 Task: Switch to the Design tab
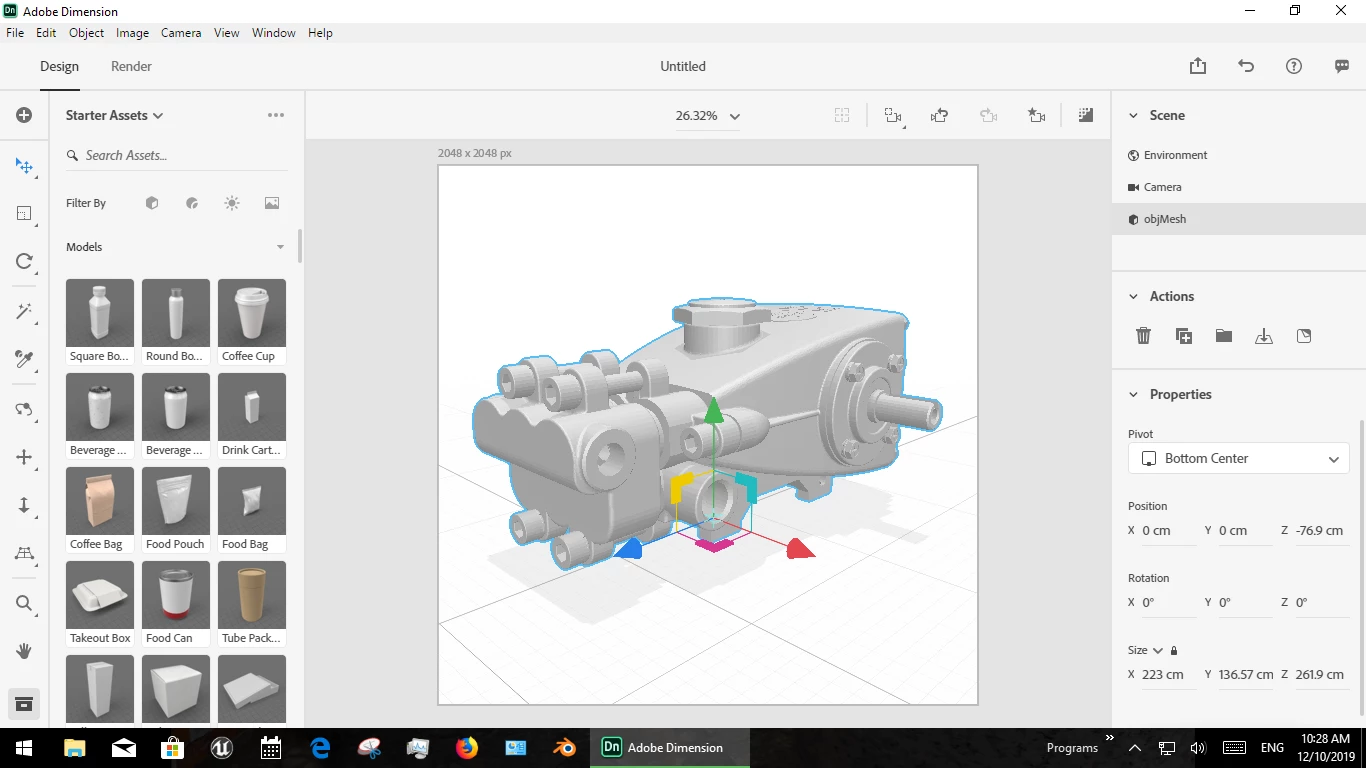(x=59, y=66)
